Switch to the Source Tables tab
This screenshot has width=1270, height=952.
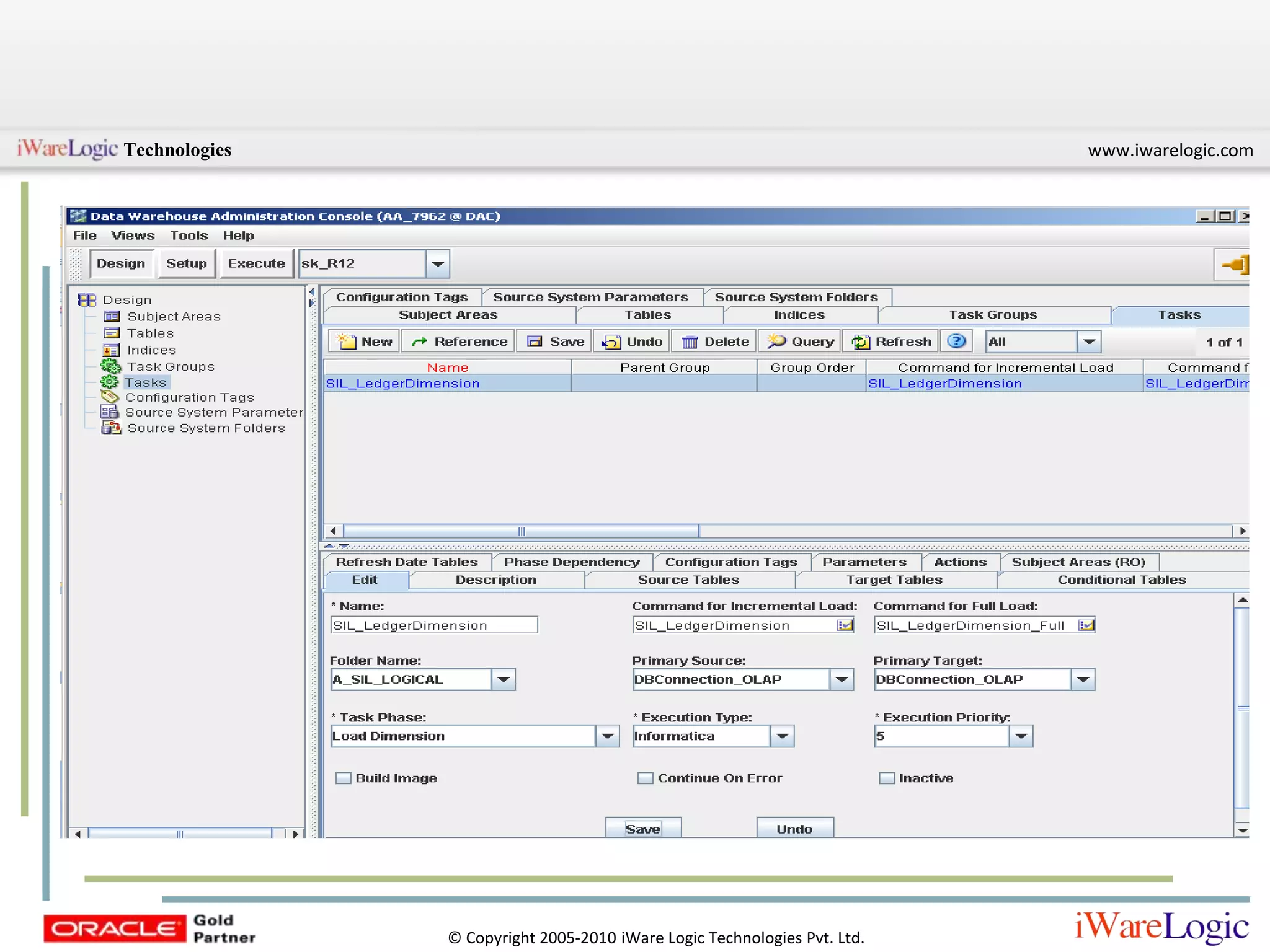point(688,580)
